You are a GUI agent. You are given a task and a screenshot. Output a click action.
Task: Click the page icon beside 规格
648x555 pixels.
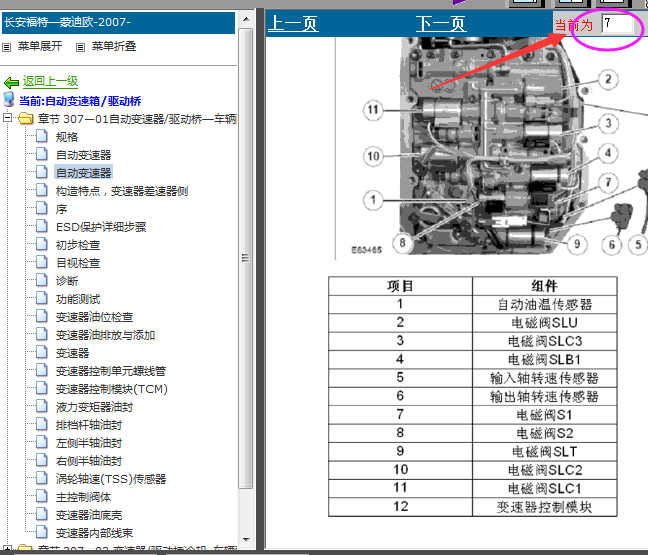pyautogui.click(x=41, y=136)
